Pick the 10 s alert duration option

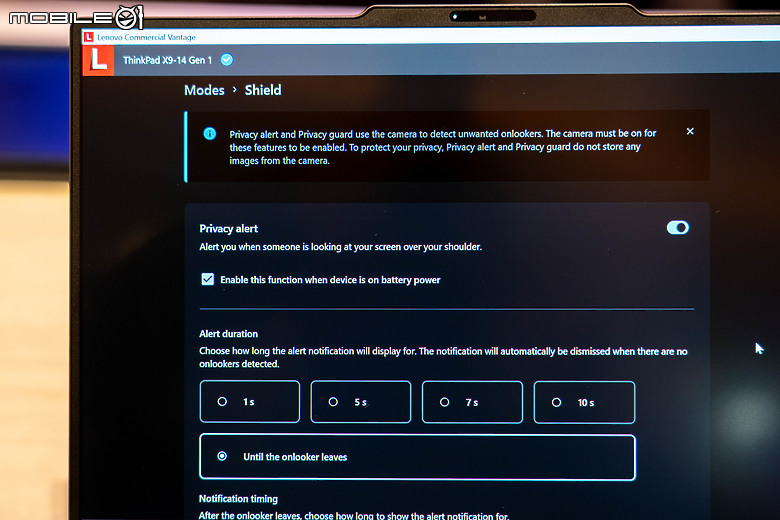coord(584,403)
